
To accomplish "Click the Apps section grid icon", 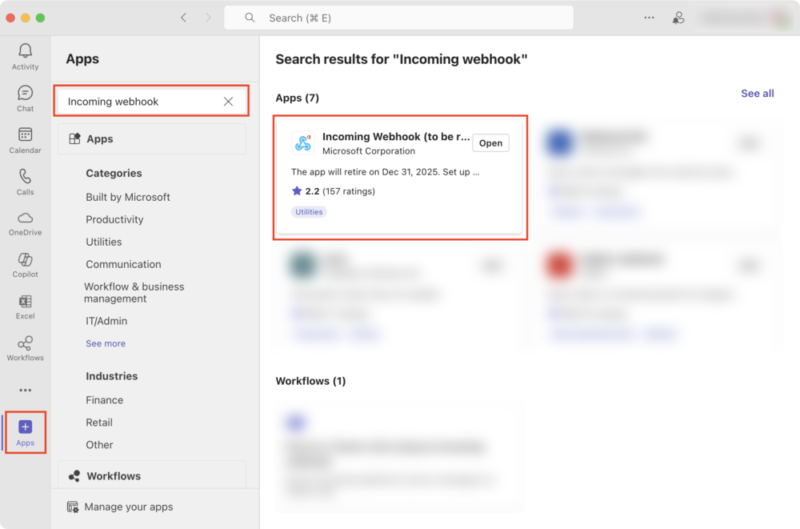I will coord(75,139).
